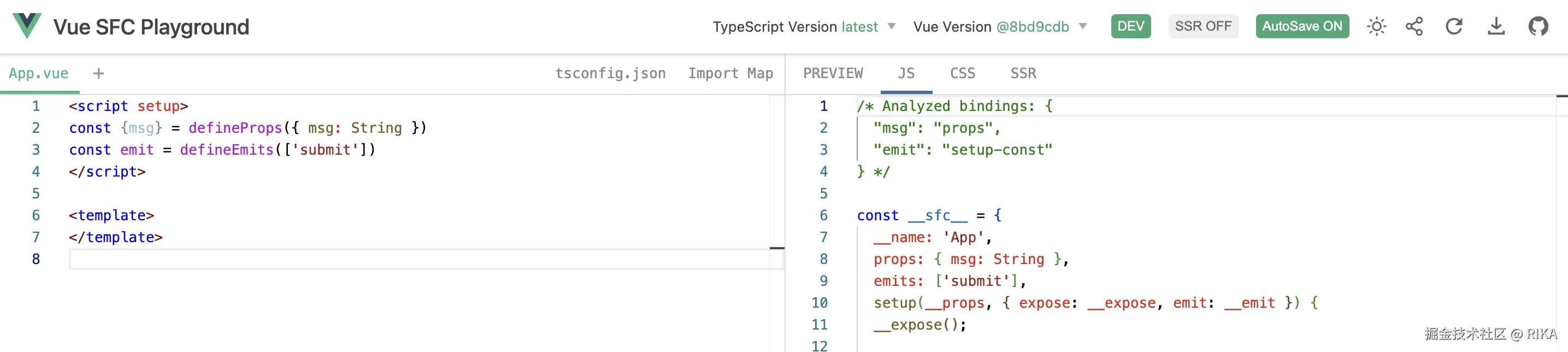The image size is (1568, 352).
Task: Open the SSR output tab
Action: pos(1023,74)
